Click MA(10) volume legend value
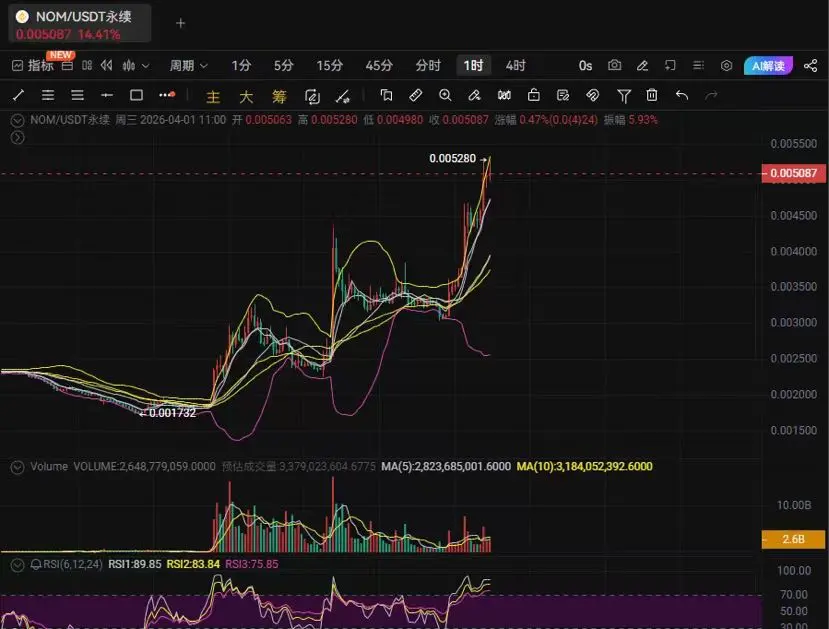Screen dimensions: 829x629 tap(584, 466)
